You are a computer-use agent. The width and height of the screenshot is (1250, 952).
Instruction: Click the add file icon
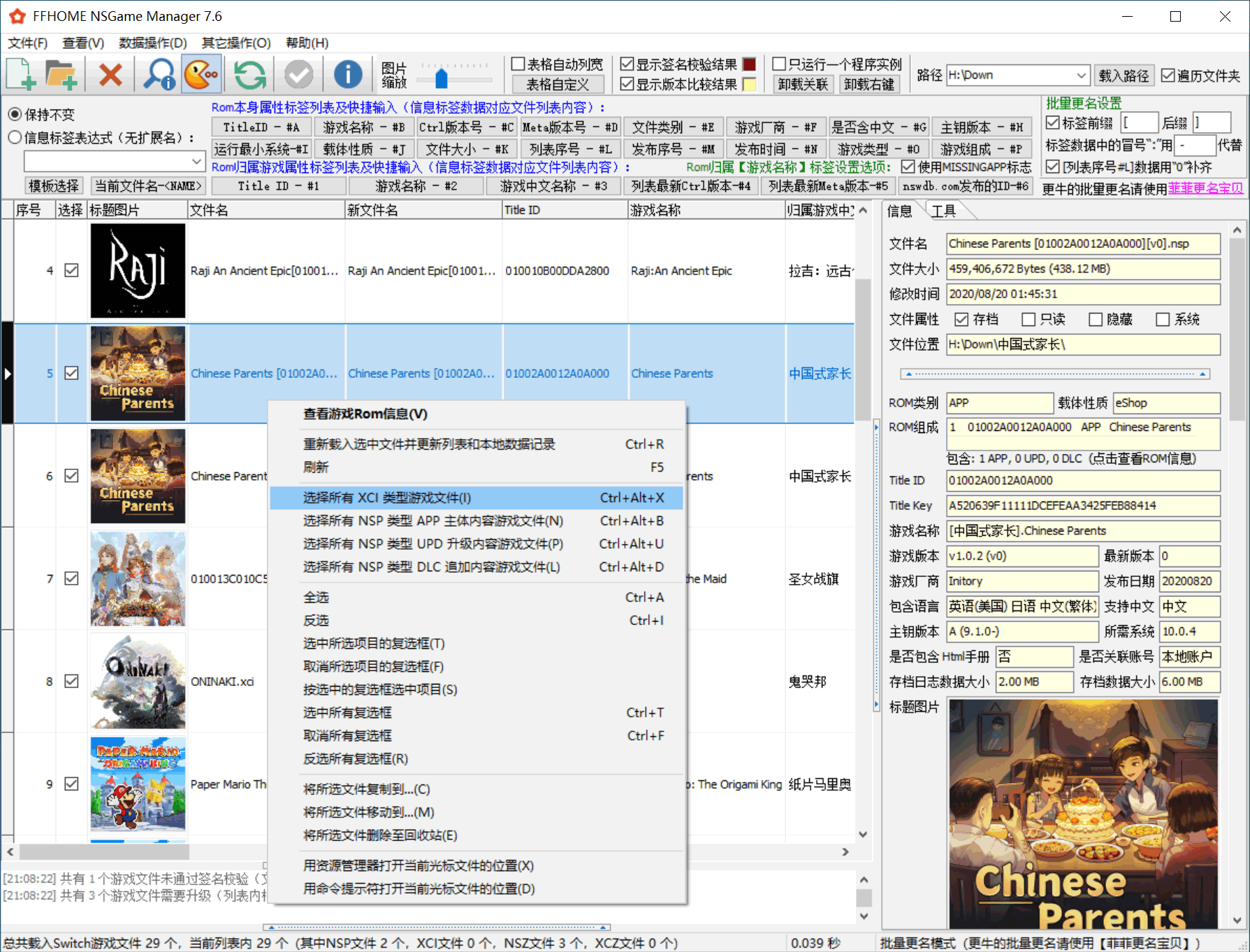(x=21, y=74)
